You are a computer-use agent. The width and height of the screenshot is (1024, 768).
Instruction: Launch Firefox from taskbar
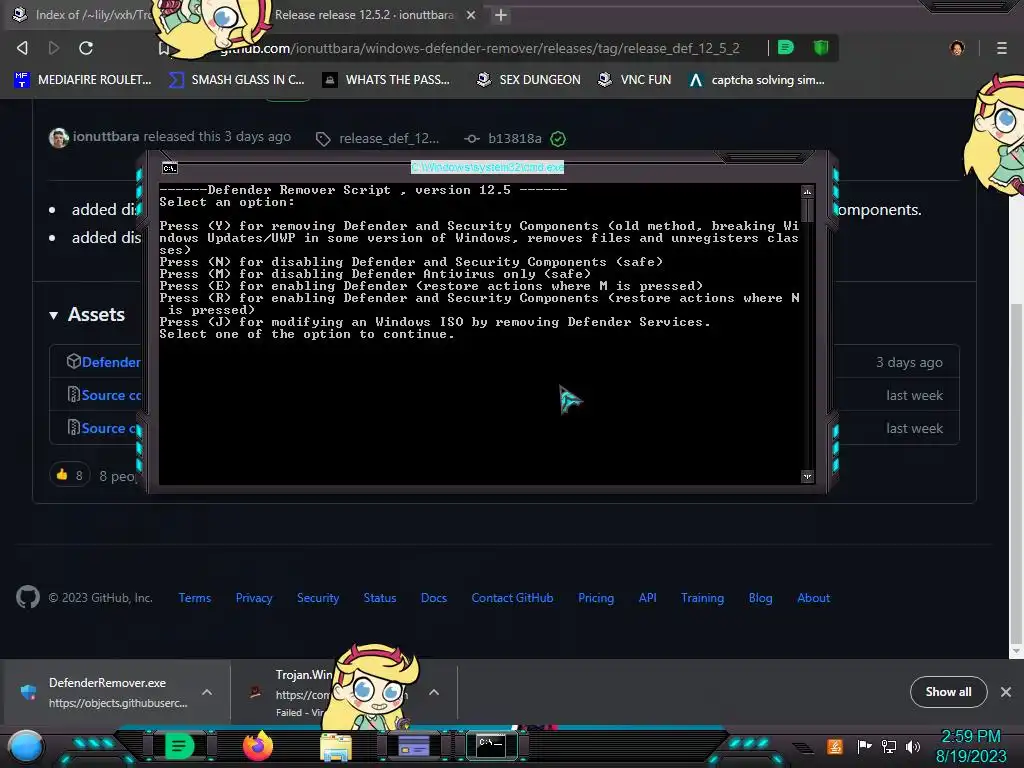pyautogui.click(x=257, y=746)
